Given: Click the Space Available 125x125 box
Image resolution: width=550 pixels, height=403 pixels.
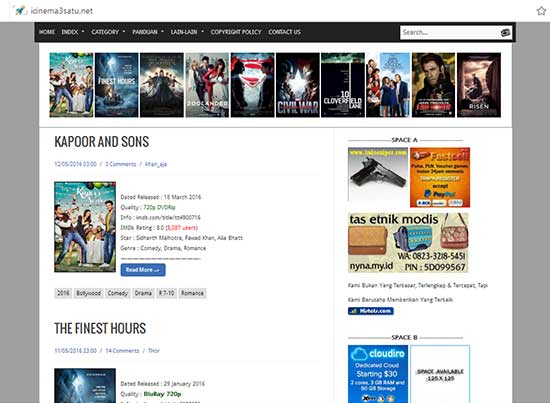Looking at the screenshot, I should click(440, 374).
